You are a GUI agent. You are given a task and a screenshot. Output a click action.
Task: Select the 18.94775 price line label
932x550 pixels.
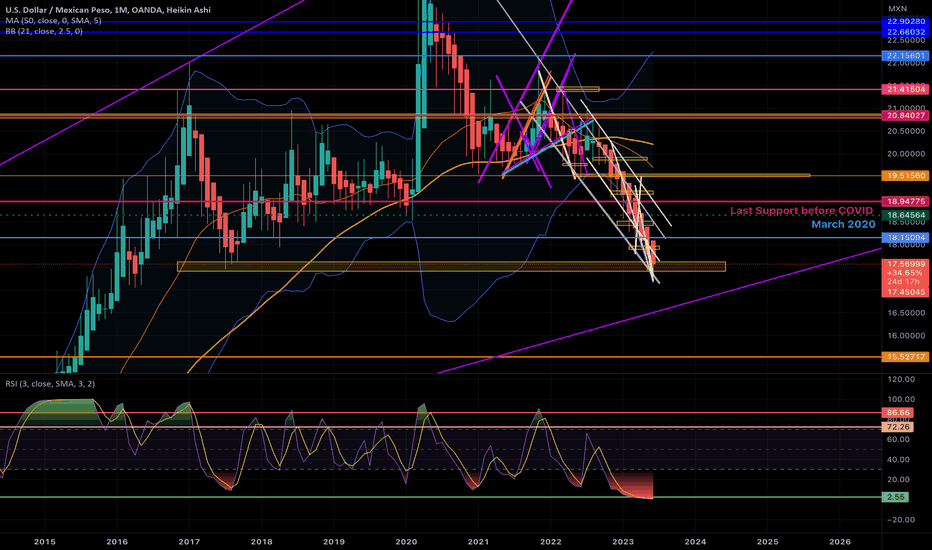coord(906,202)
